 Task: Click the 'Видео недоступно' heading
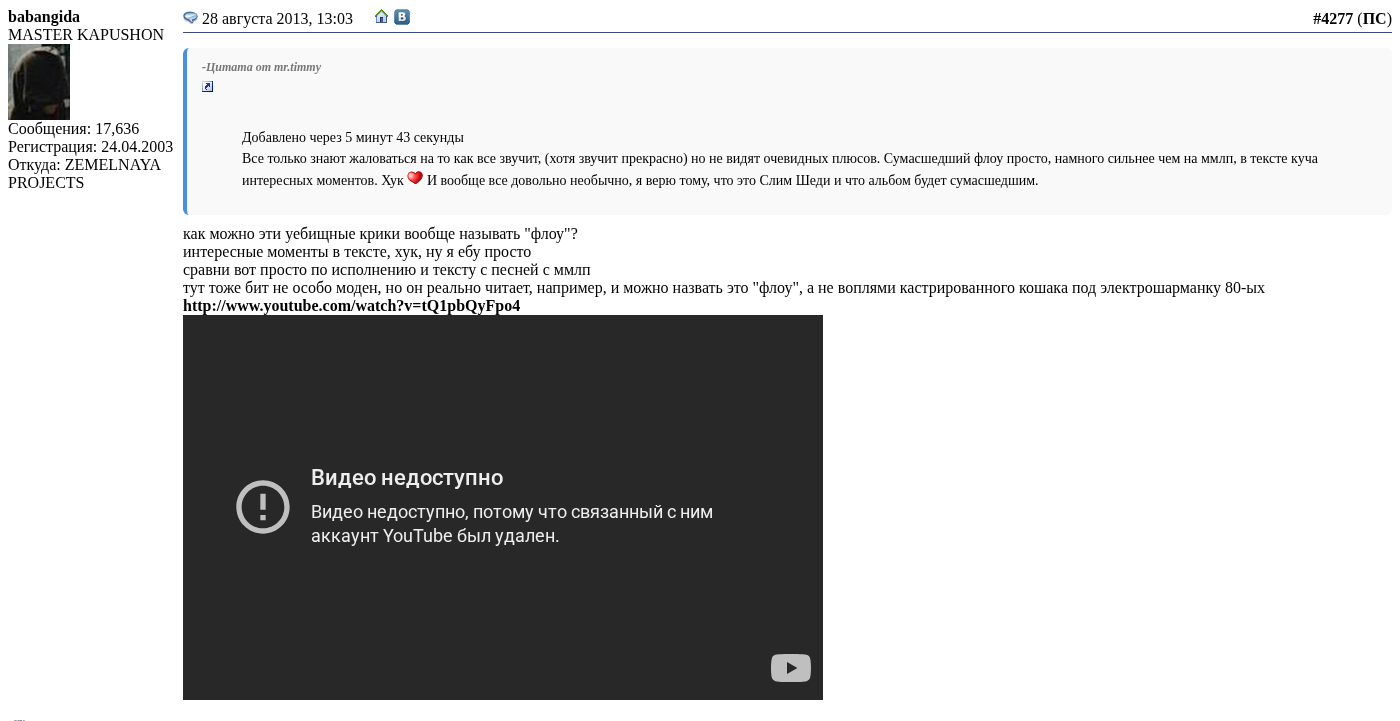[x=407, y=478]
